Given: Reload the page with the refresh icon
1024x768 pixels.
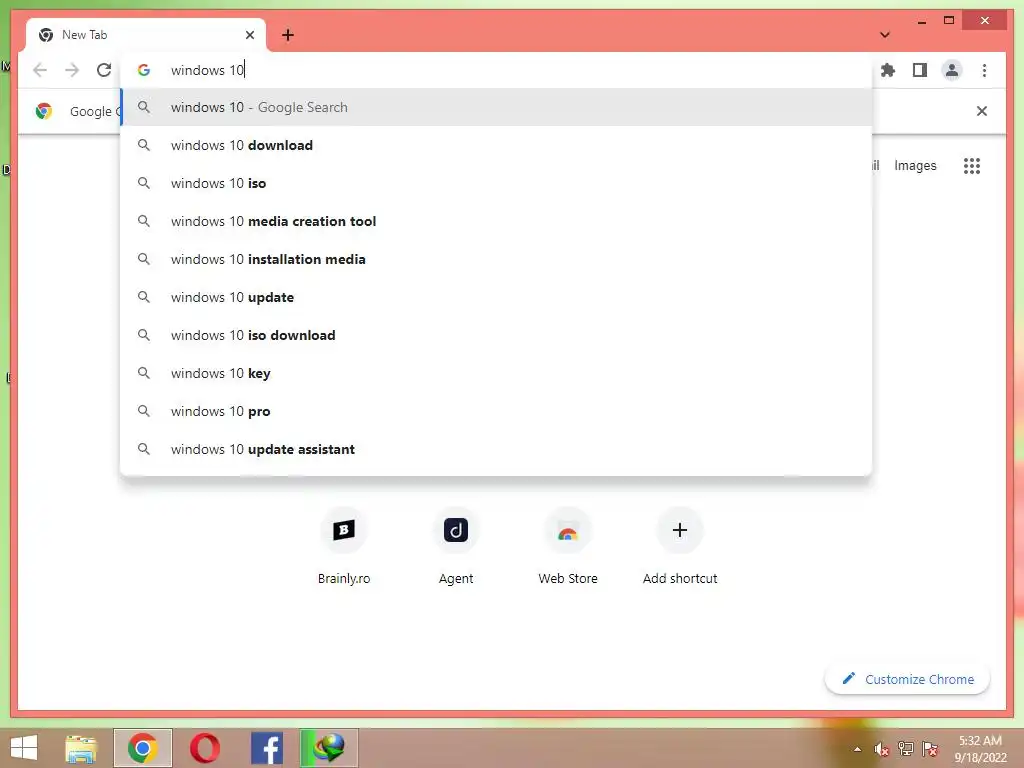Looking at the screenshot, I should [x=104, y=70].
